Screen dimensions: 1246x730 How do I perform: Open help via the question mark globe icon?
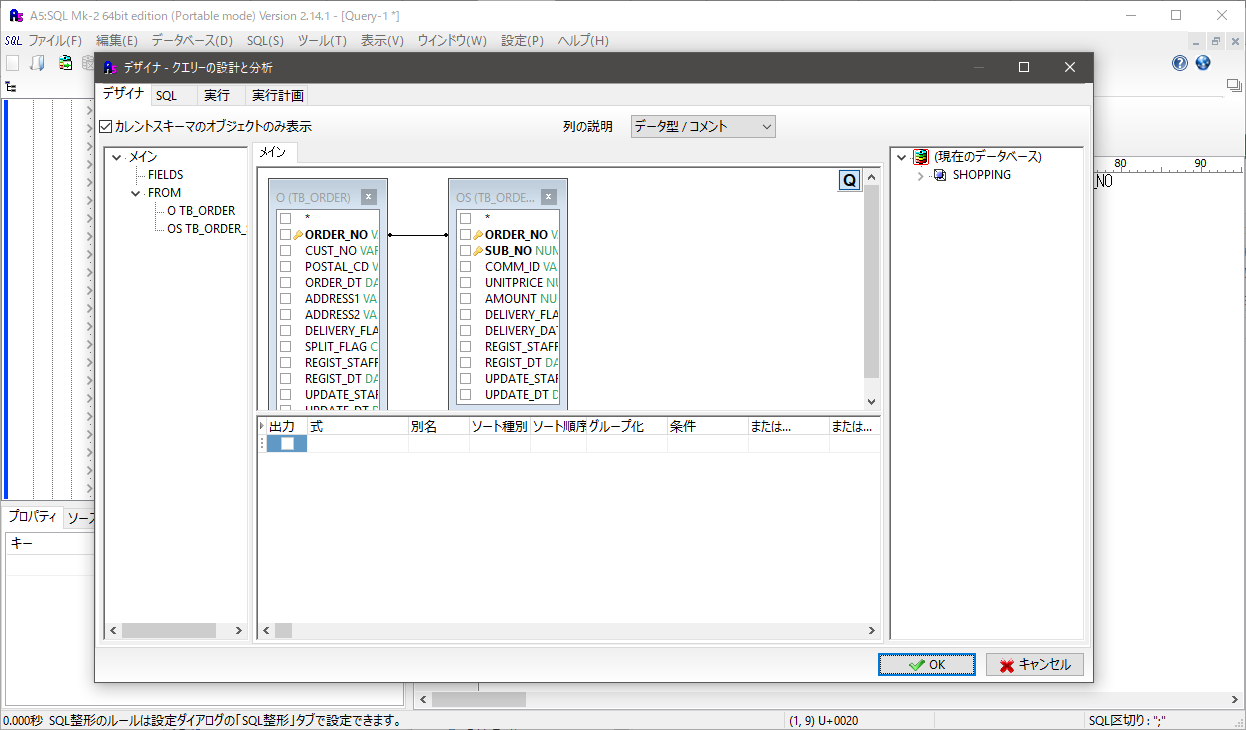point(1180,62)
